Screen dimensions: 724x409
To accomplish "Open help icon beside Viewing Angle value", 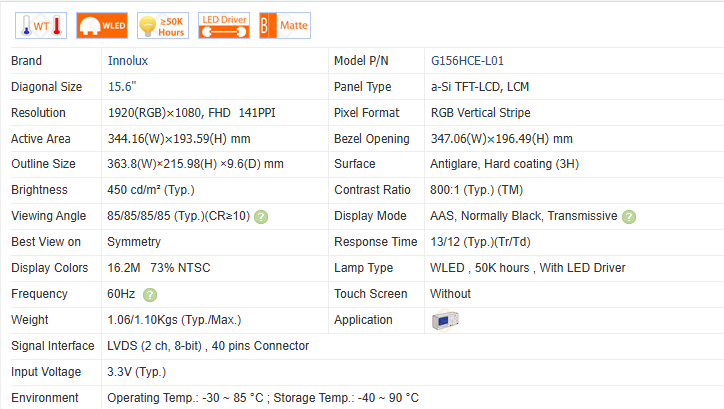I will (261, 216).
